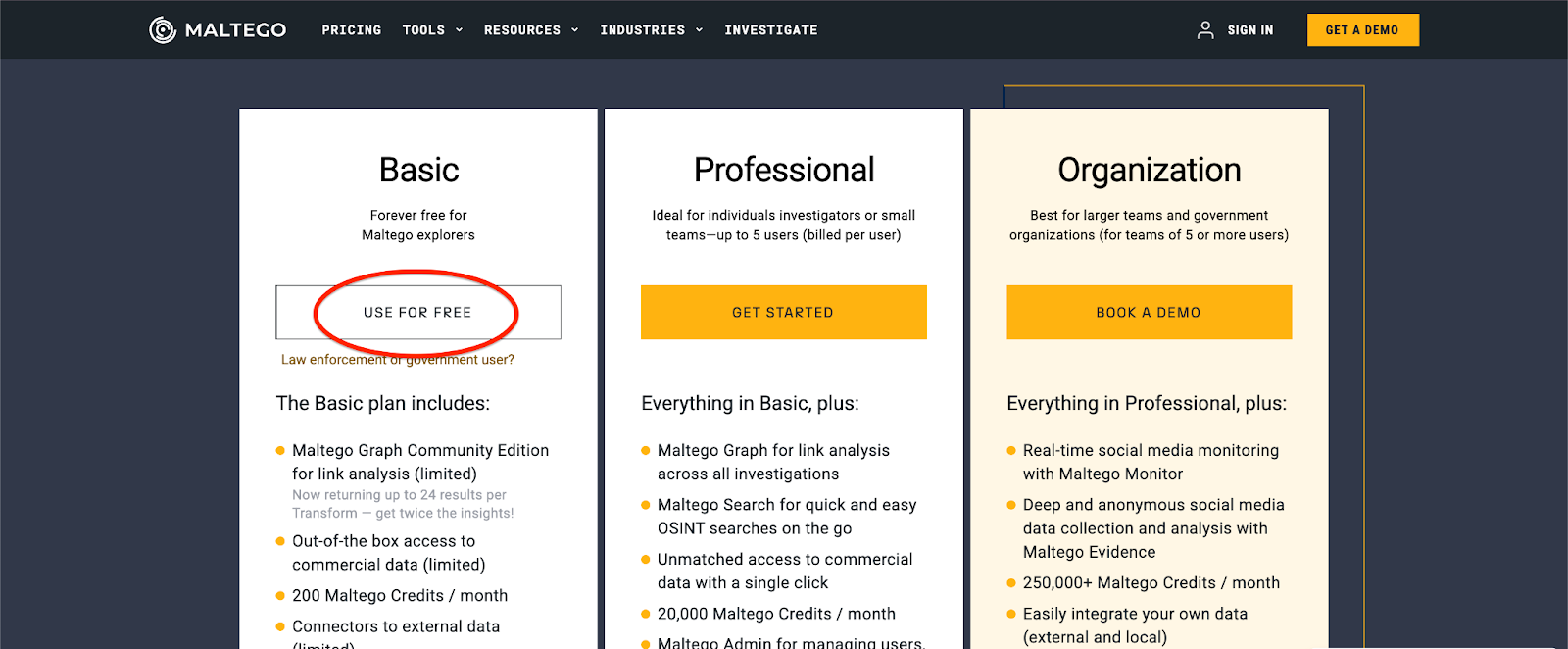The width and height of the screenshot is (1568, 649).
Task: Click the Use For Free button
Action: coord(418,312)
